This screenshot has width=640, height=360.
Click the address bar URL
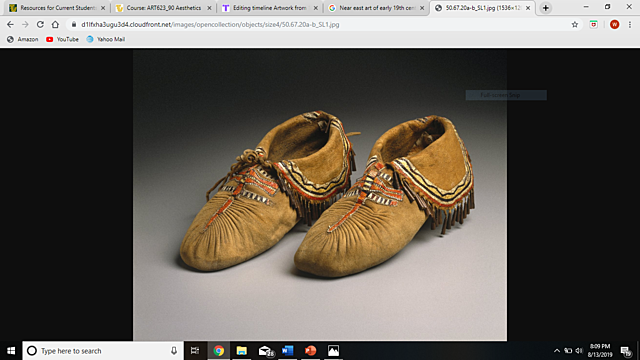tap(210, 24)
